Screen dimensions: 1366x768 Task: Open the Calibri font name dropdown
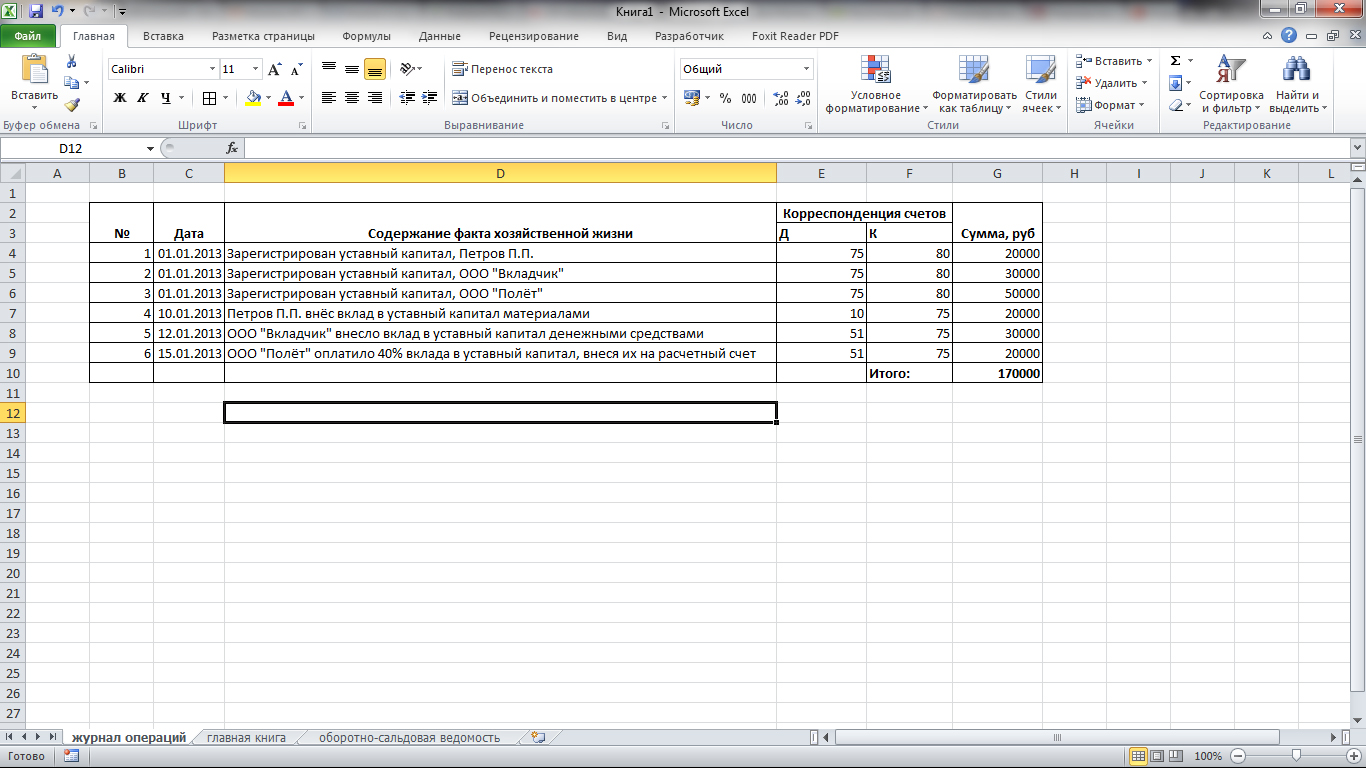tap(212, 69)
